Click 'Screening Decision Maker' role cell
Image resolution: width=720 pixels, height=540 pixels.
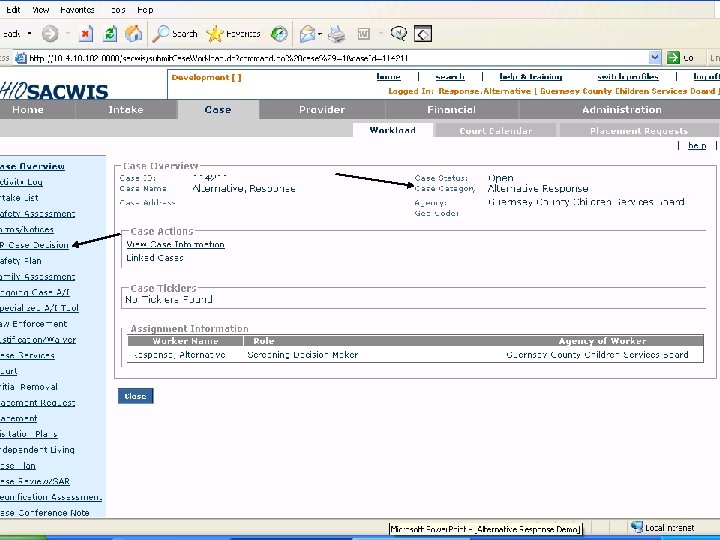[303, 354]
